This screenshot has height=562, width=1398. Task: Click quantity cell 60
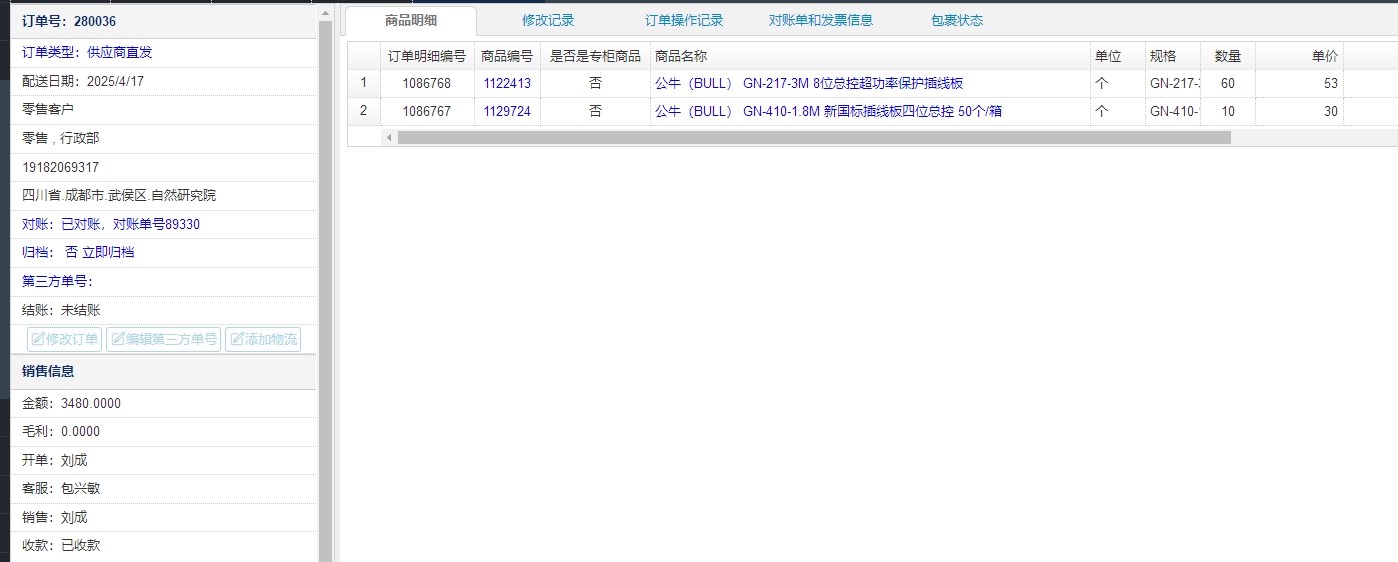pyautogui.click(x=1228, y=84)
